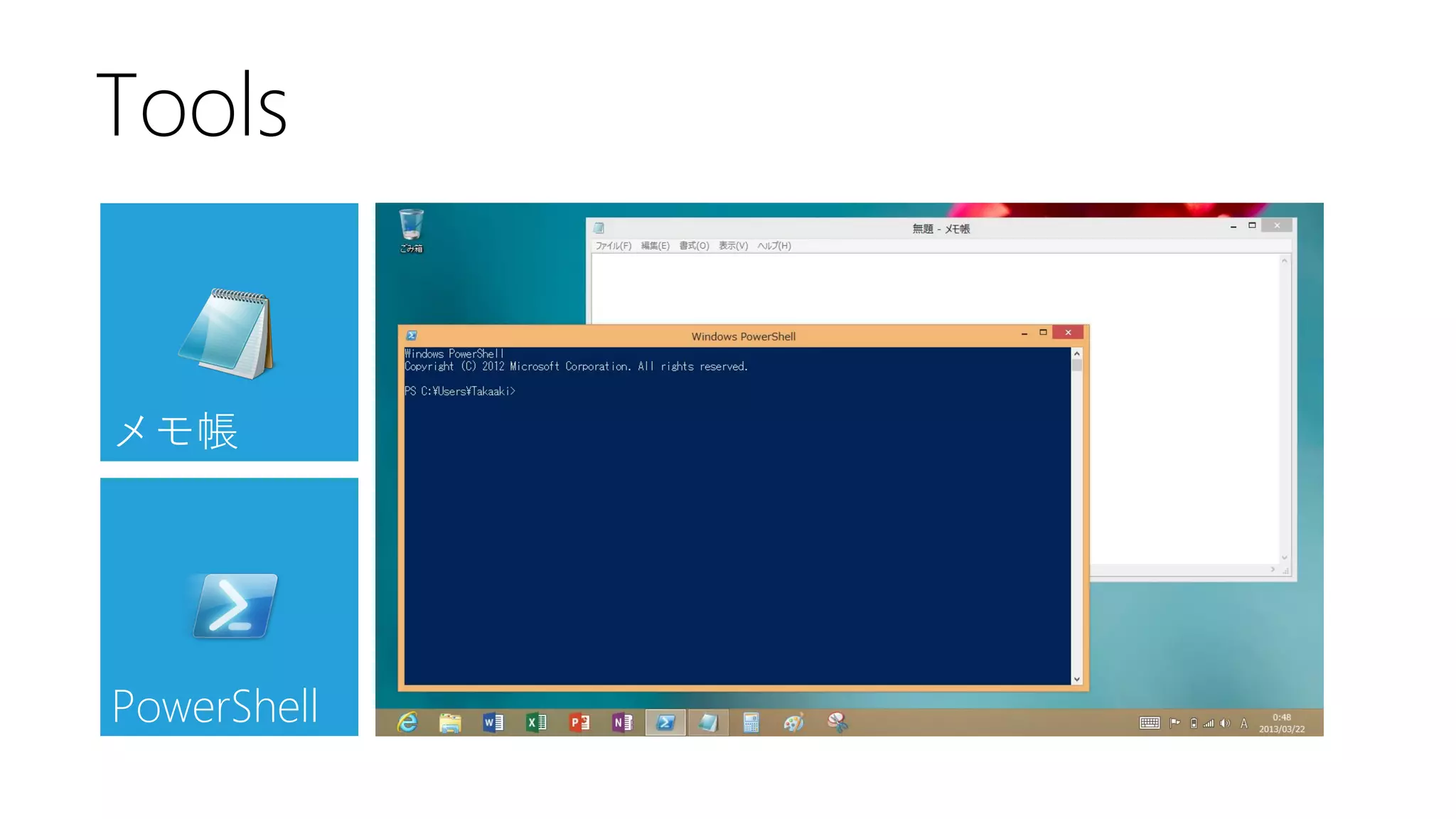Image resolution: width=1456 pixels, height=819 pixels.
Task: Launch Word from the taskbar
Action: tap(493, 723)
